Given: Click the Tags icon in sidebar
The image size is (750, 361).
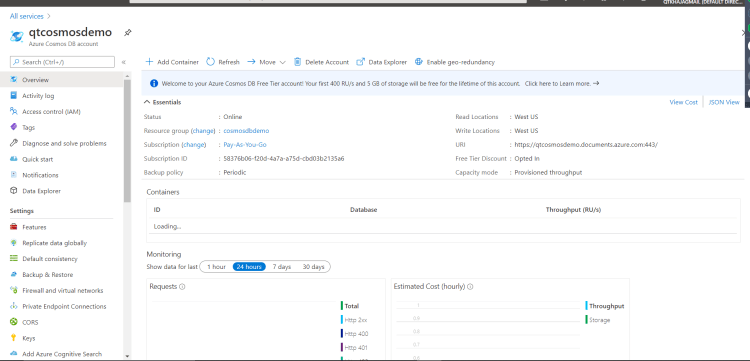Looking at the screenshot, I should tap(14, 127).
